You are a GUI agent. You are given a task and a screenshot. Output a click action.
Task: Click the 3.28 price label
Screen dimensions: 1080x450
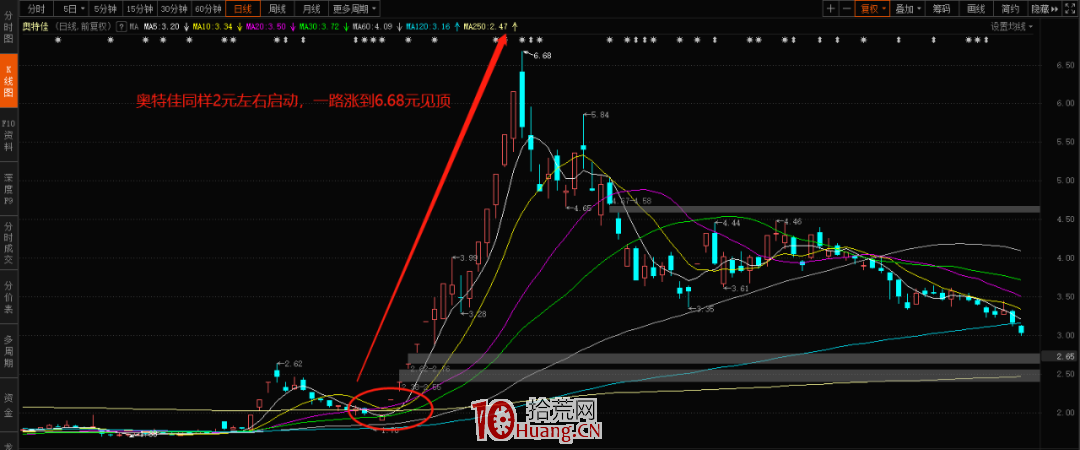(x=477, y=314)
